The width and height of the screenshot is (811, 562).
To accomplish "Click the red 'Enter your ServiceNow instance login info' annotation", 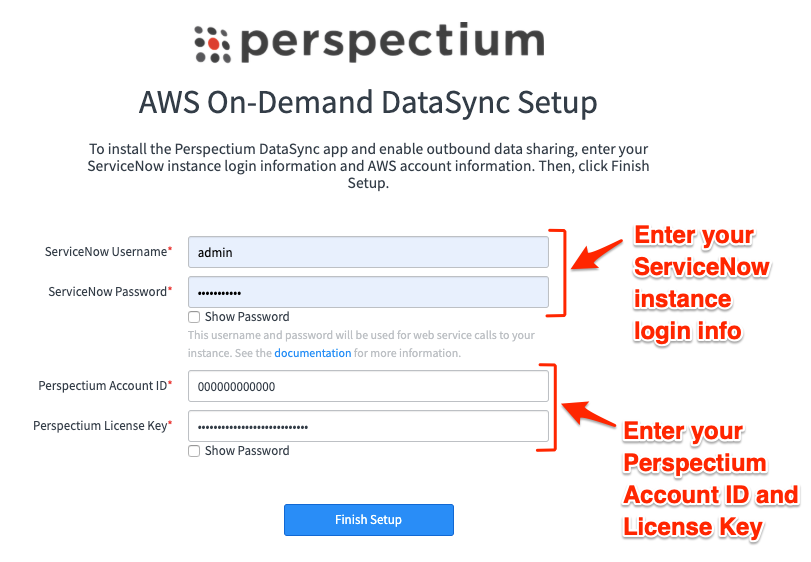I will point(702,283).
